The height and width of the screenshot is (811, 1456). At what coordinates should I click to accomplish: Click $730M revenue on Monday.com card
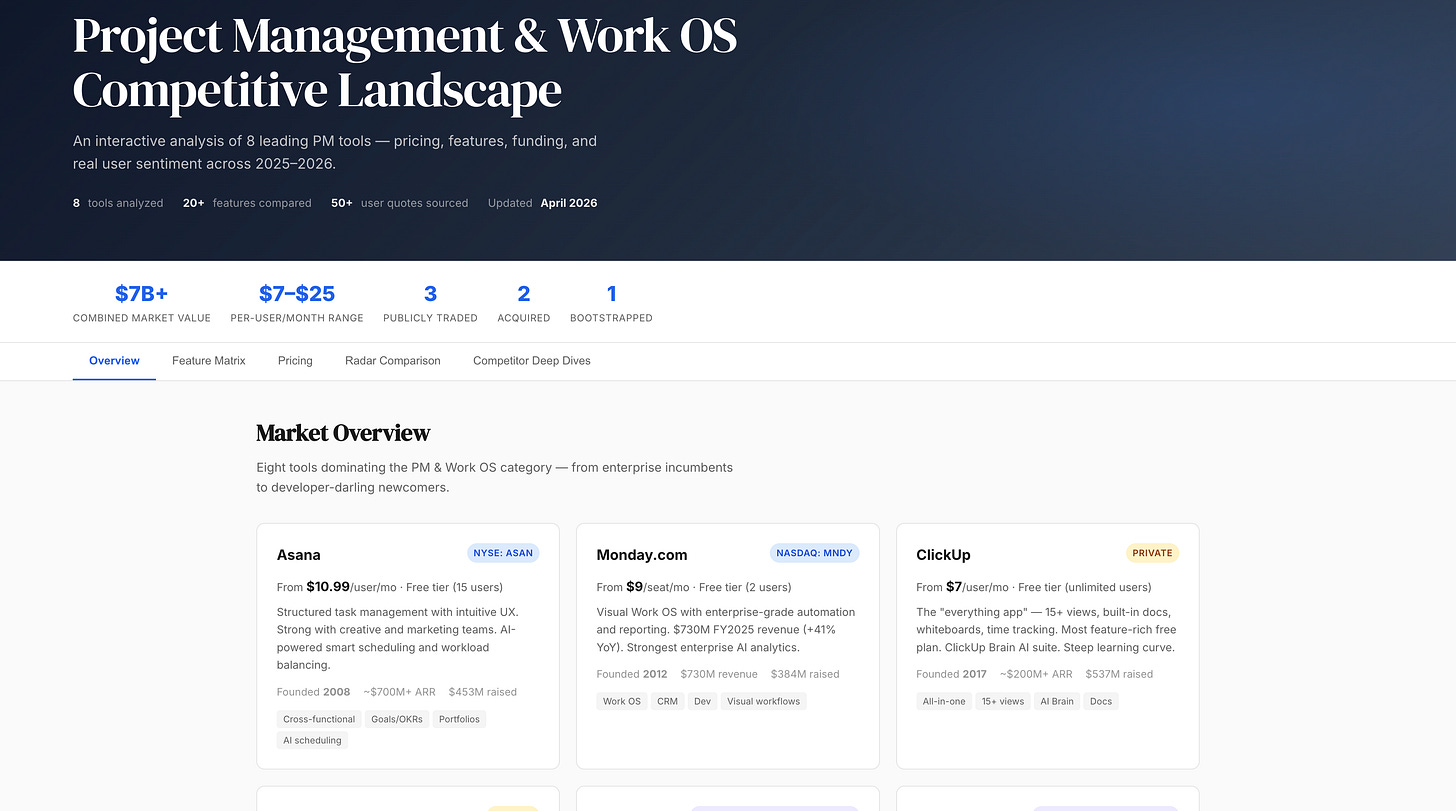click(x=719, y=674)
